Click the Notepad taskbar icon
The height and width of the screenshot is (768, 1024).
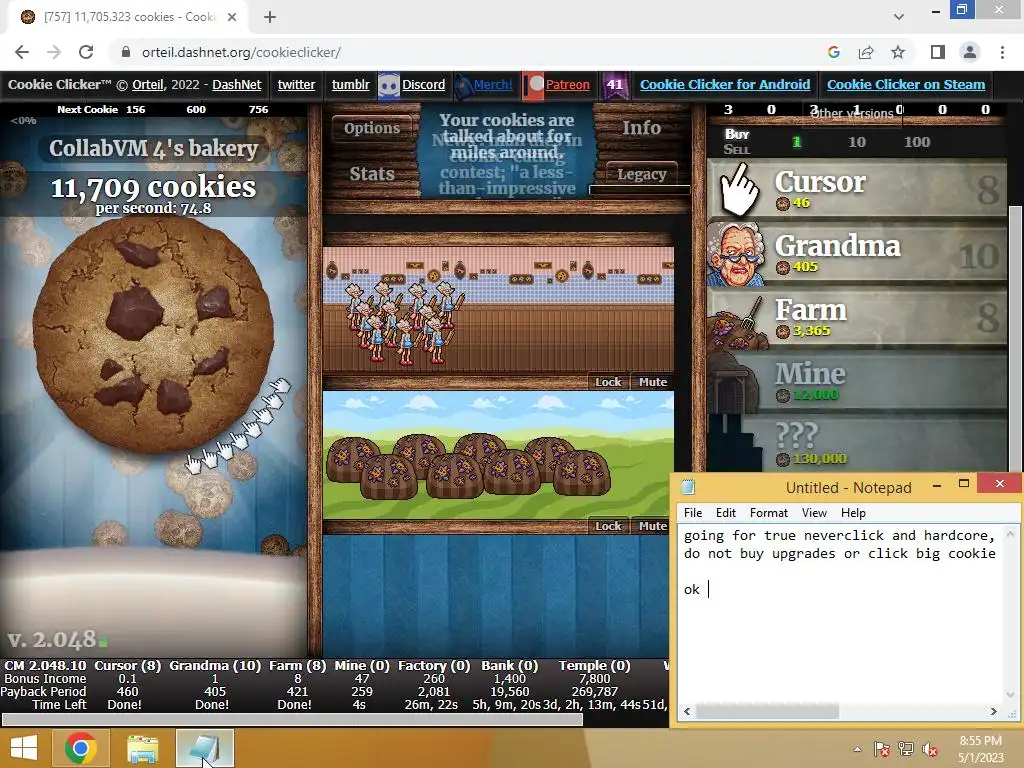click(204, 748)
